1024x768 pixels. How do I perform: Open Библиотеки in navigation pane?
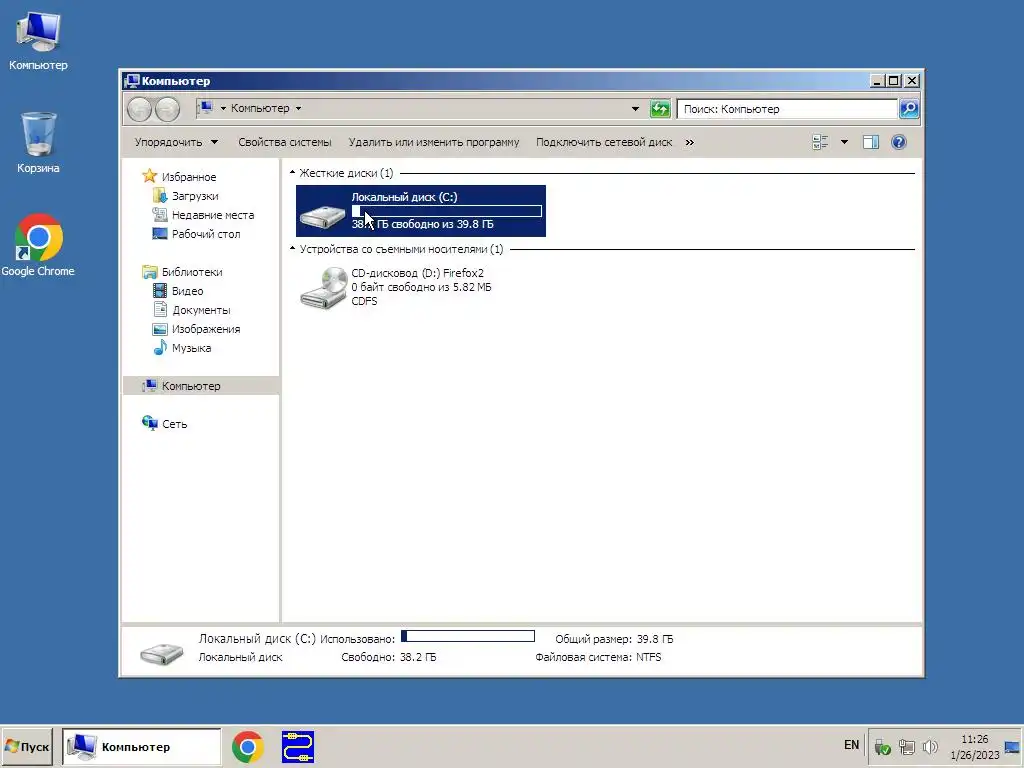pyautogui.click(x=192, y=272)
